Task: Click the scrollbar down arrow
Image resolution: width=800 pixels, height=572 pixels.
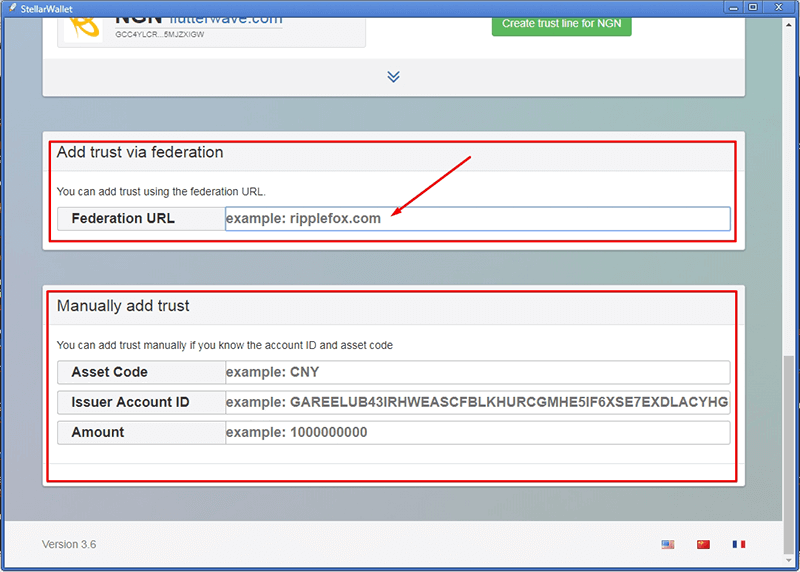Action: (x=789, y=560)
